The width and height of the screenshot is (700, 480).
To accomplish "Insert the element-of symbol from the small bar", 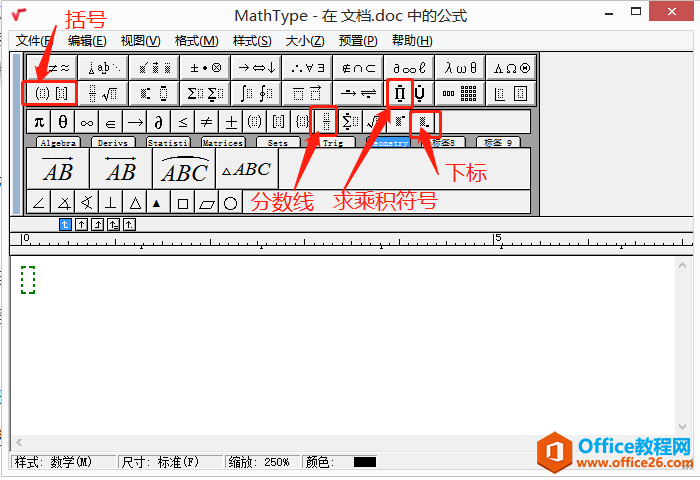I will tap(111, 121).
